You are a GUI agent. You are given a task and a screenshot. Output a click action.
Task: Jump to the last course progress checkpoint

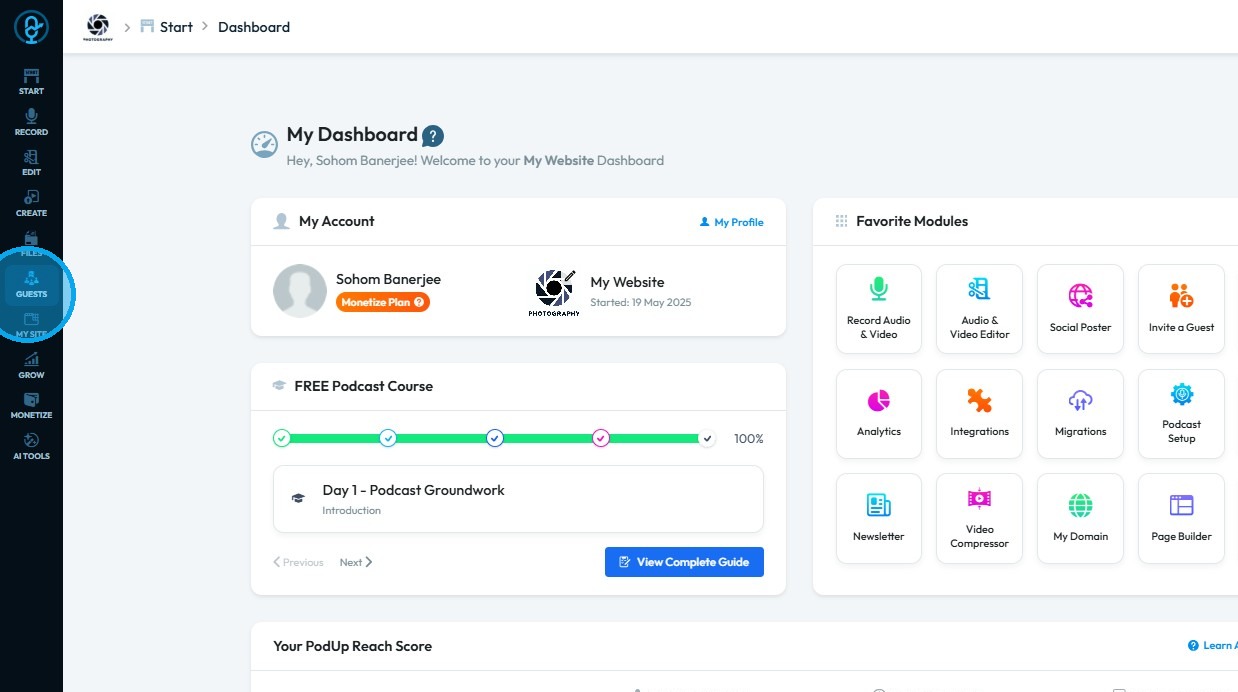point(707,438)
